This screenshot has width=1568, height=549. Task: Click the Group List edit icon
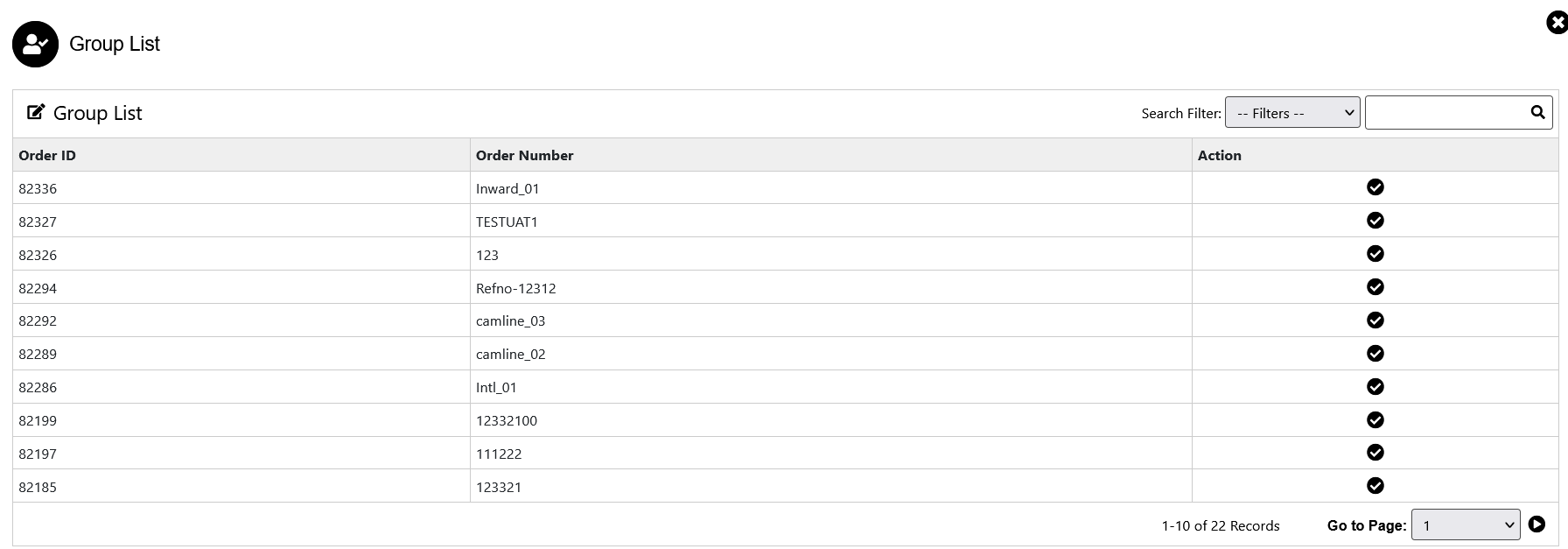pyautogui.click(x=36, y=112)
